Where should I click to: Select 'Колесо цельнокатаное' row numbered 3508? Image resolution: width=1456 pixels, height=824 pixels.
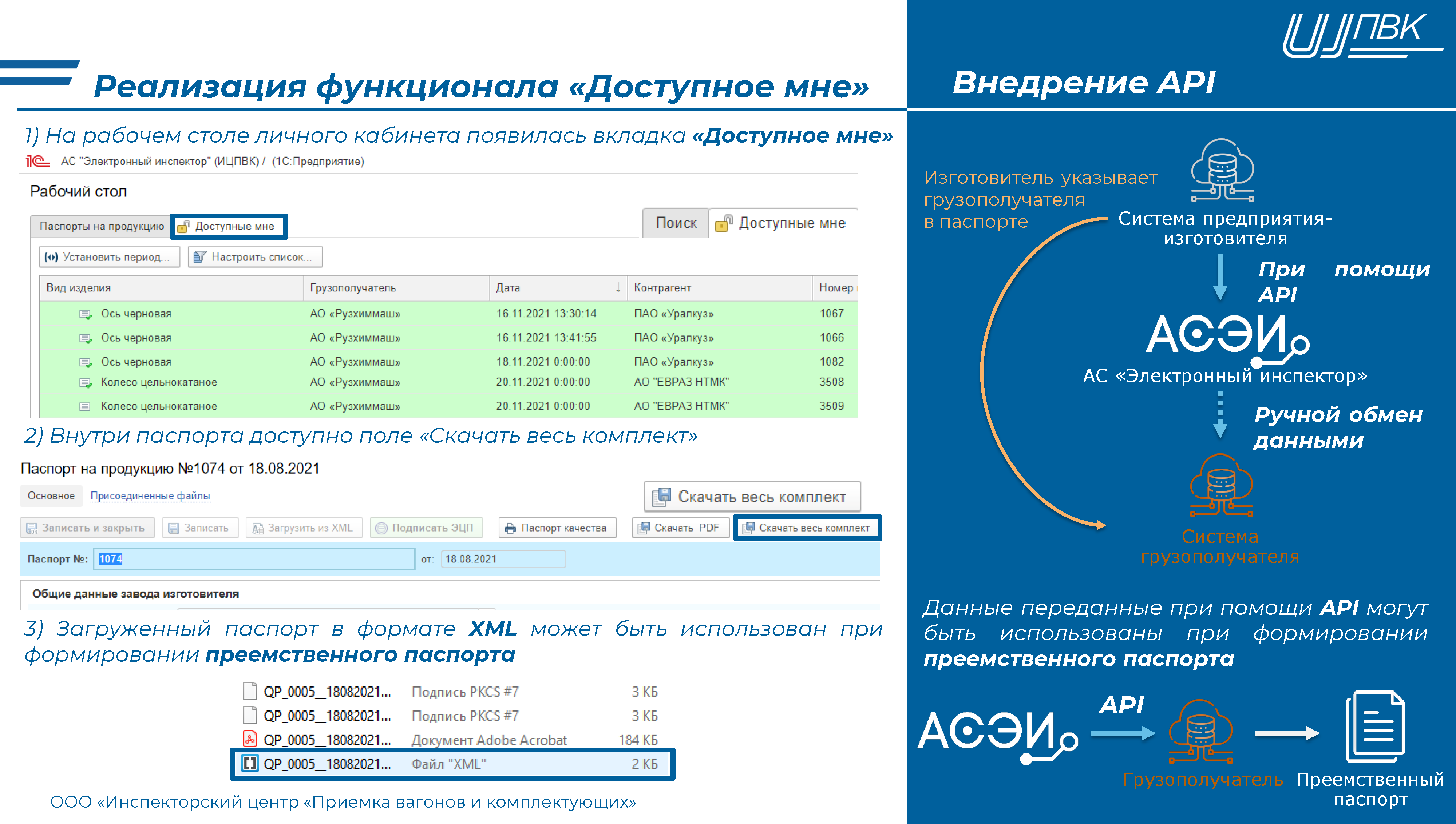point(449,382)
